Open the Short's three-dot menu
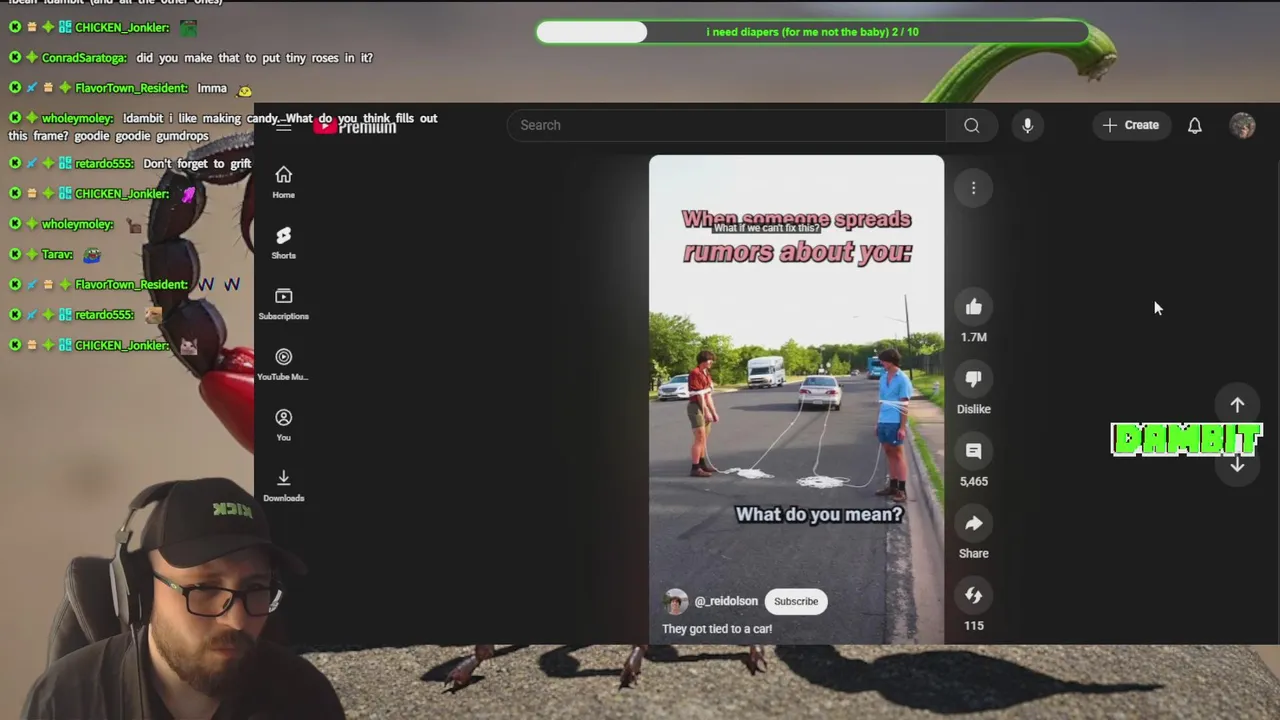1280x720 pixels. pyautogui.click(x=973, y=188)
